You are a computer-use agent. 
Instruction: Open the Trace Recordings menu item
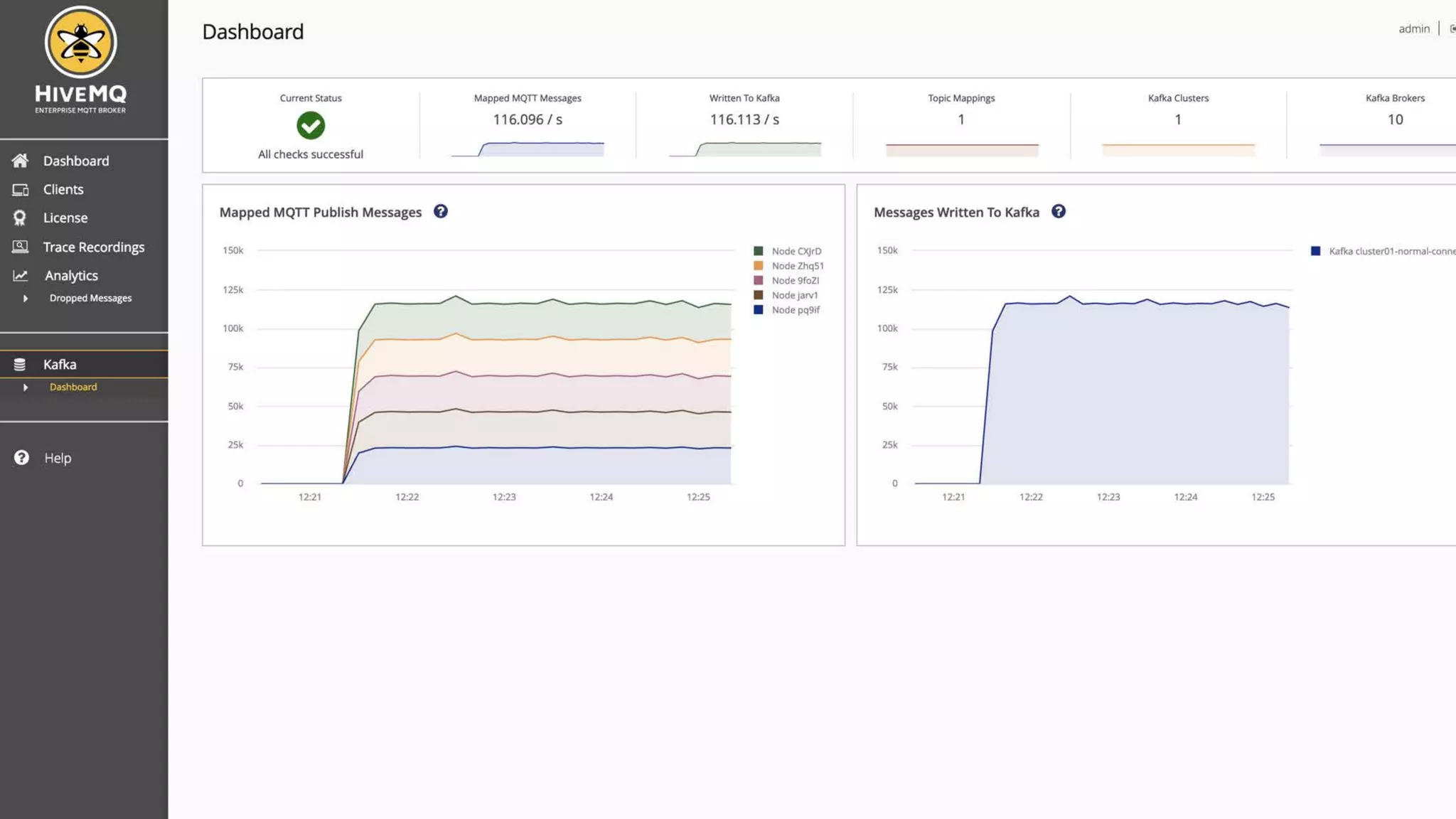coord(93,247)
